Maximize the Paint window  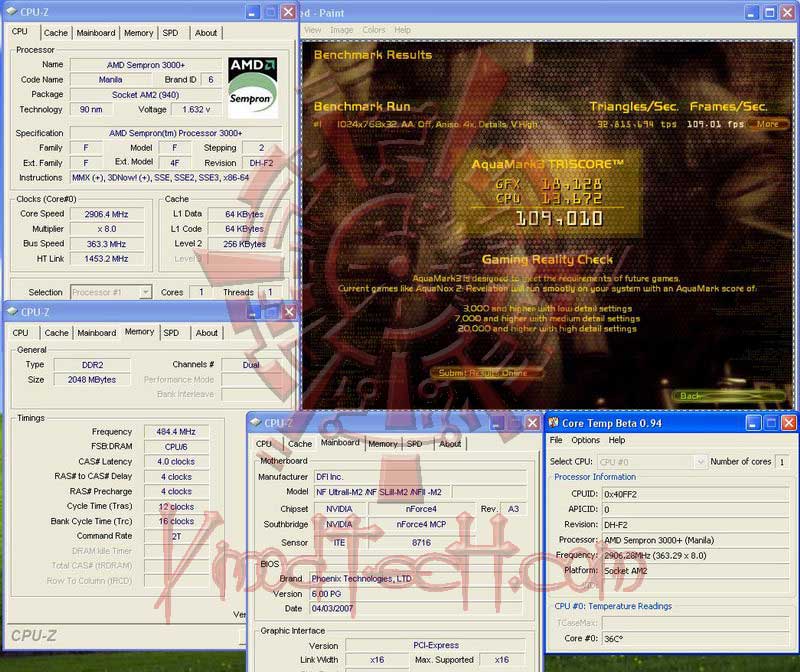pos(770,13)
